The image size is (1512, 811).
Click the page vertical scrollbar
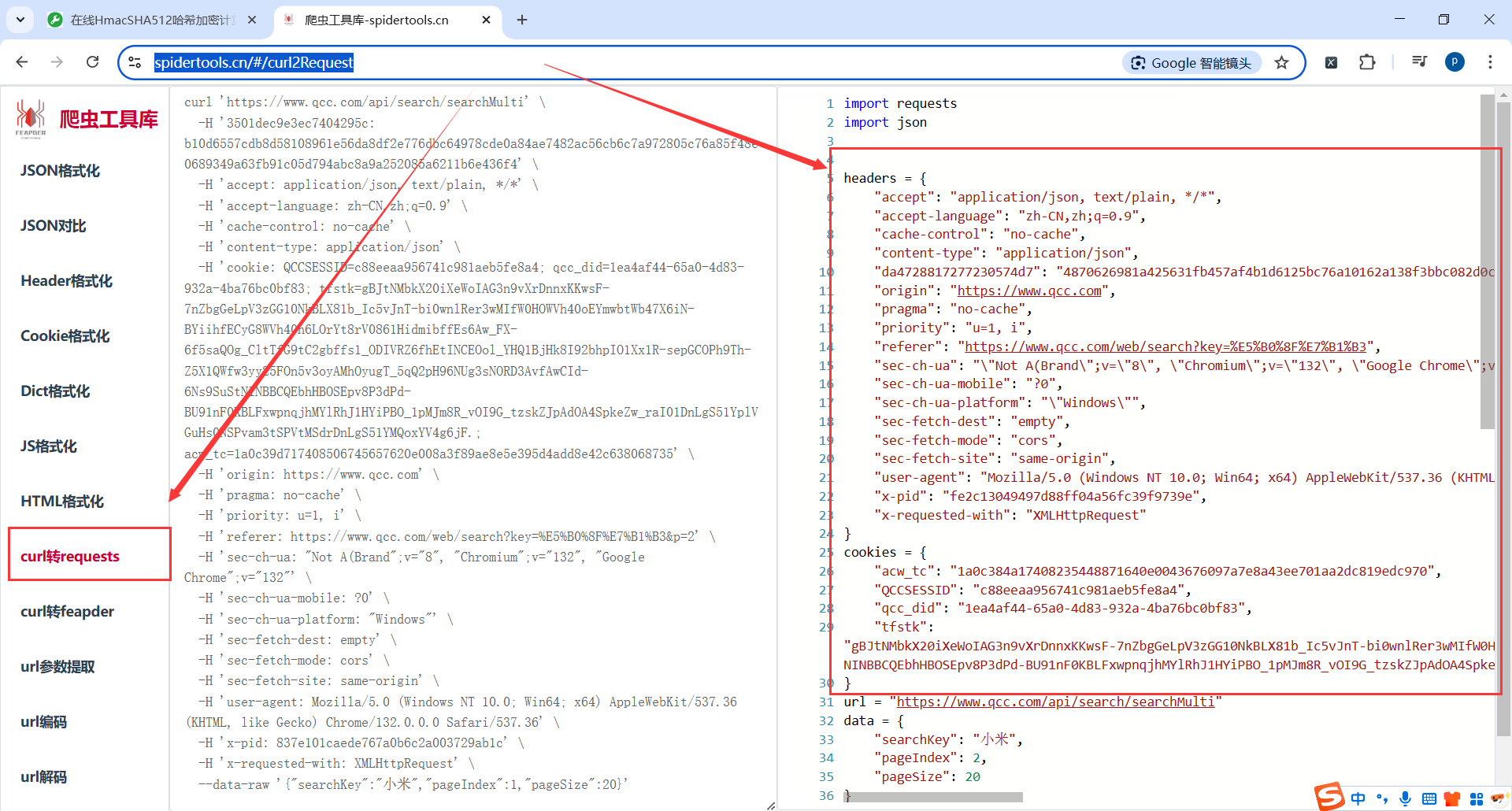[1503, 417]
